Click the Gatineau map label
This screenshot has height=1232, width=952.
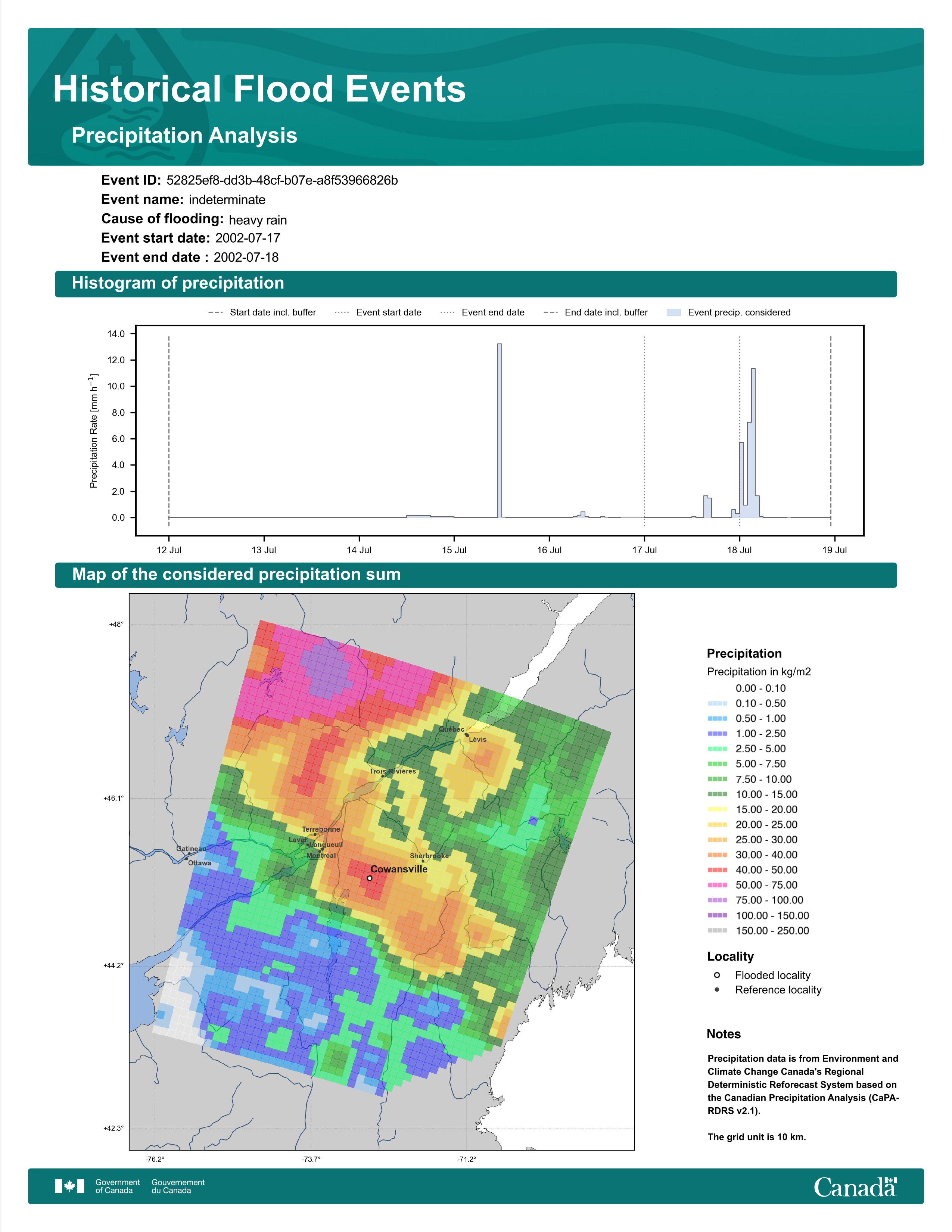(191, 849)
